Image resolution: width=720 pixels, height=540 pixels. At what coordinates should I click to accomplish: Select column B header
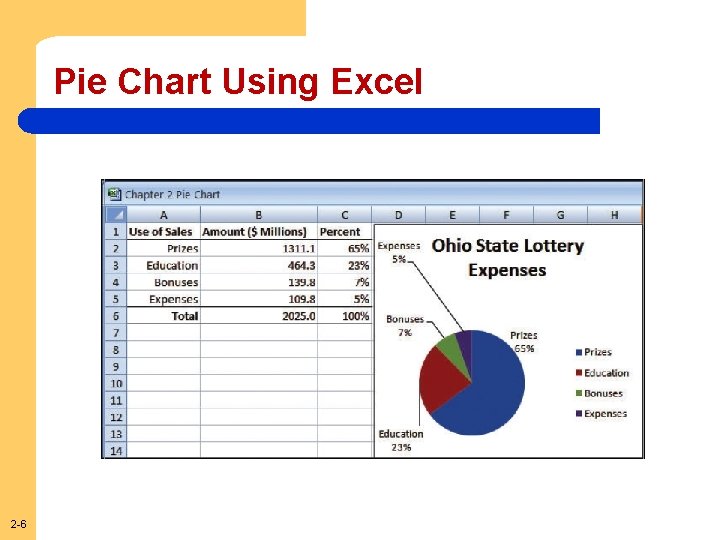259,214
